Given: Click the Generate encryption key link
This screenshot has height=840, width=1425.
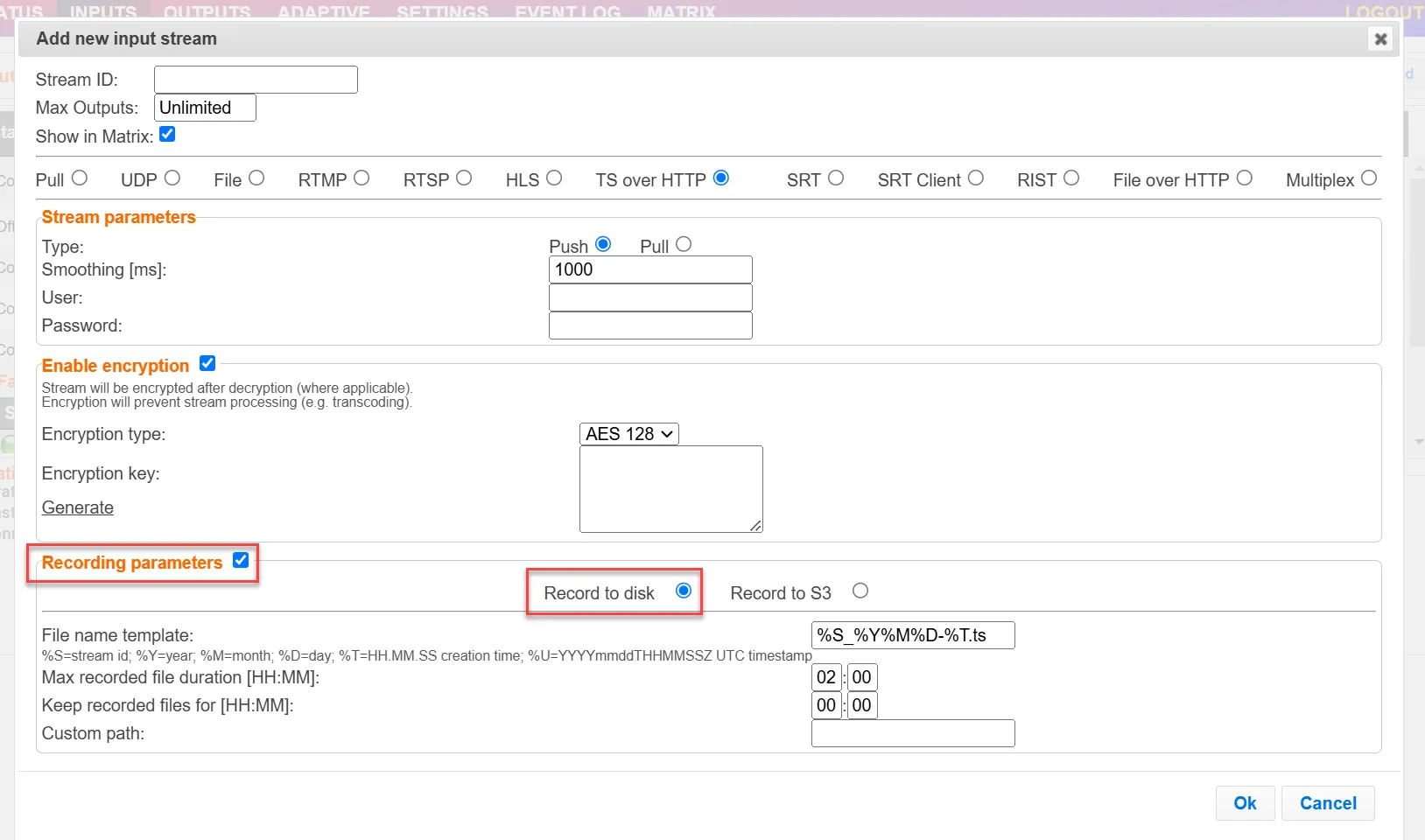Looking at the screenshot, I should pos(78,507).
